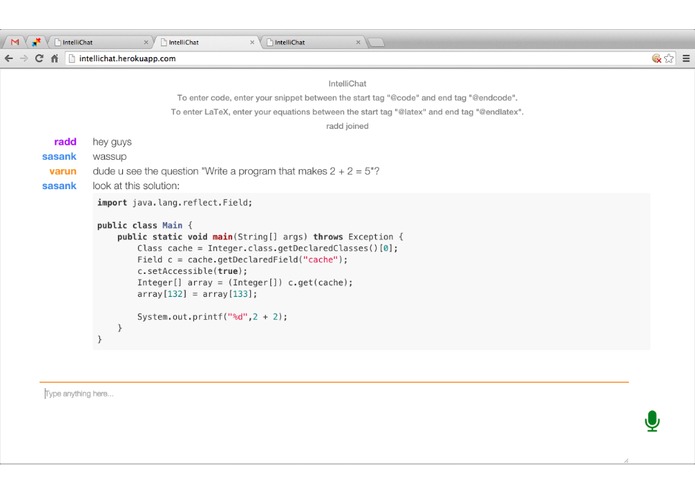Screen dimensions: 695x494
Task: Switch to the second pinned tab
Action: (36, 42)
